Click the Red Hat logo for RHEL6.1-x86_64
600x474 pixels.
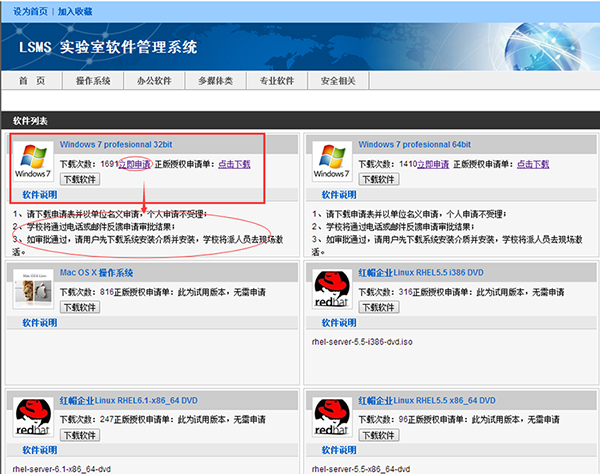tap(33, 417)
